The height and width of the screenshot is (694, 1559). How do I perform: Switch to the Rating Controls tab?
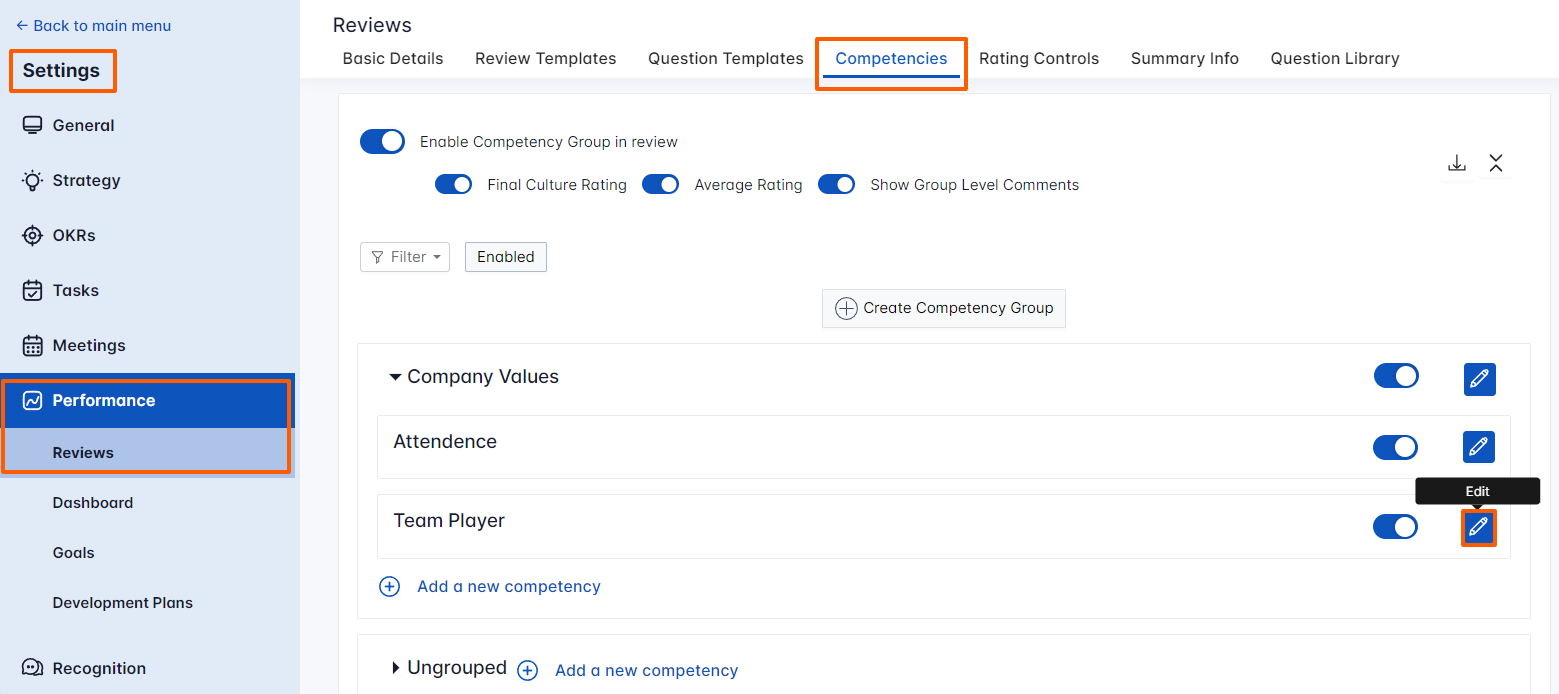(x=1038, y=58)
